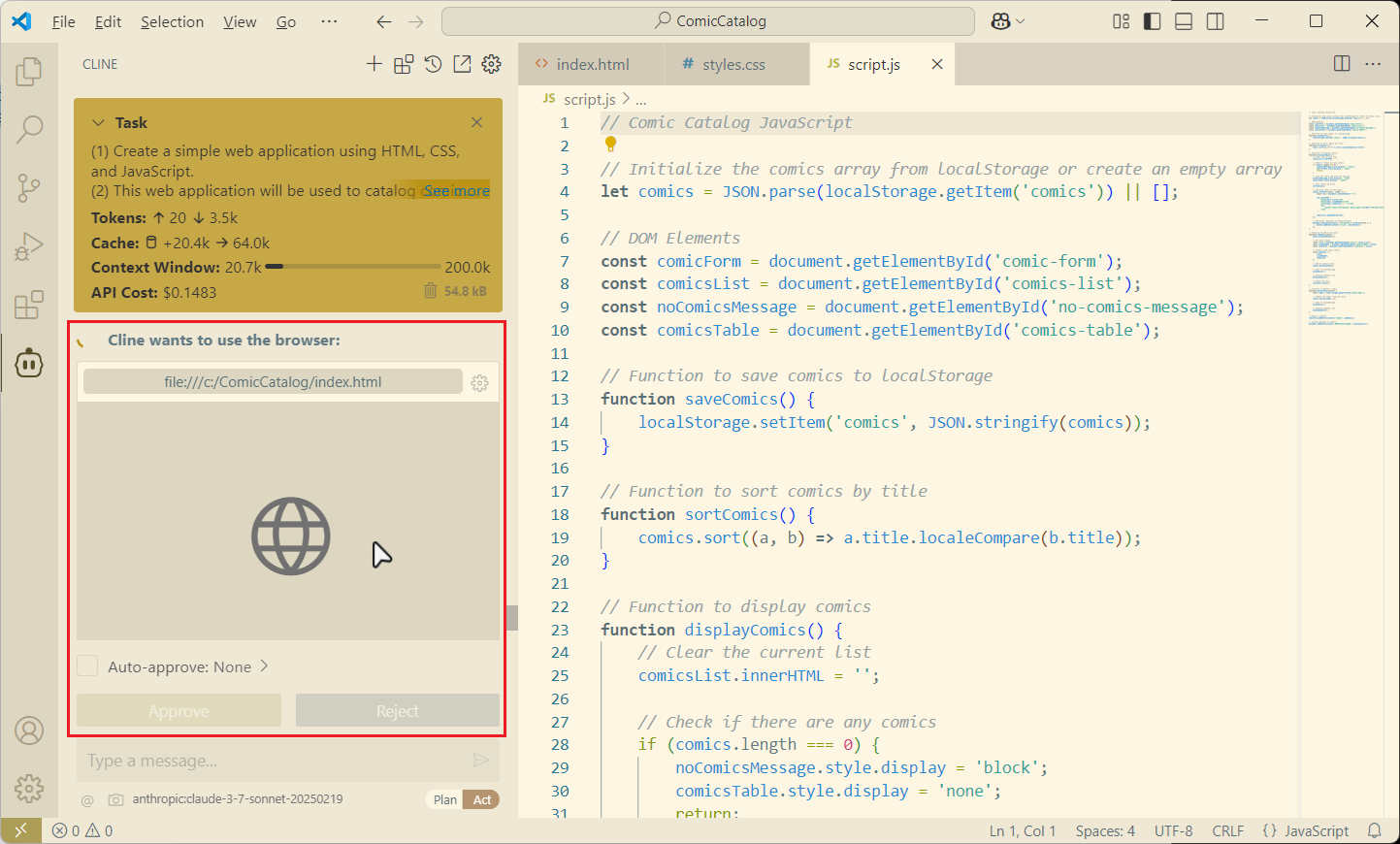Image resolution: width=1400 pixels, height=844 pixels.
Task: Open the Copilot dropdown in title bar
Action: [x=1008, y=21]
